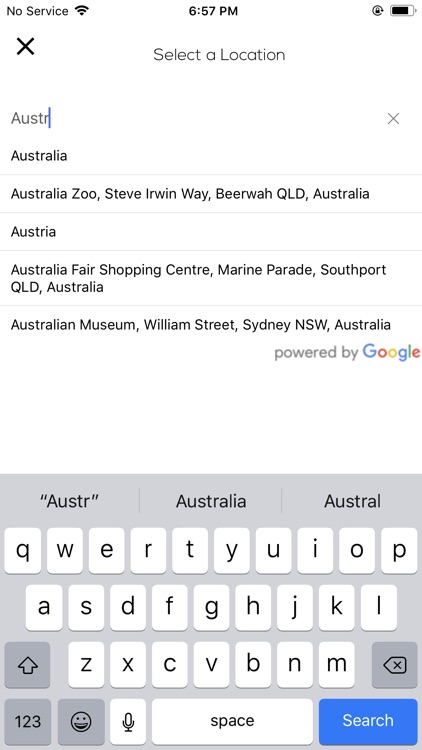This screenshot has height=750, width=422.
Task: Choose Australia Zoo, Steve Irwin Way result
Action: pos(211,194)
